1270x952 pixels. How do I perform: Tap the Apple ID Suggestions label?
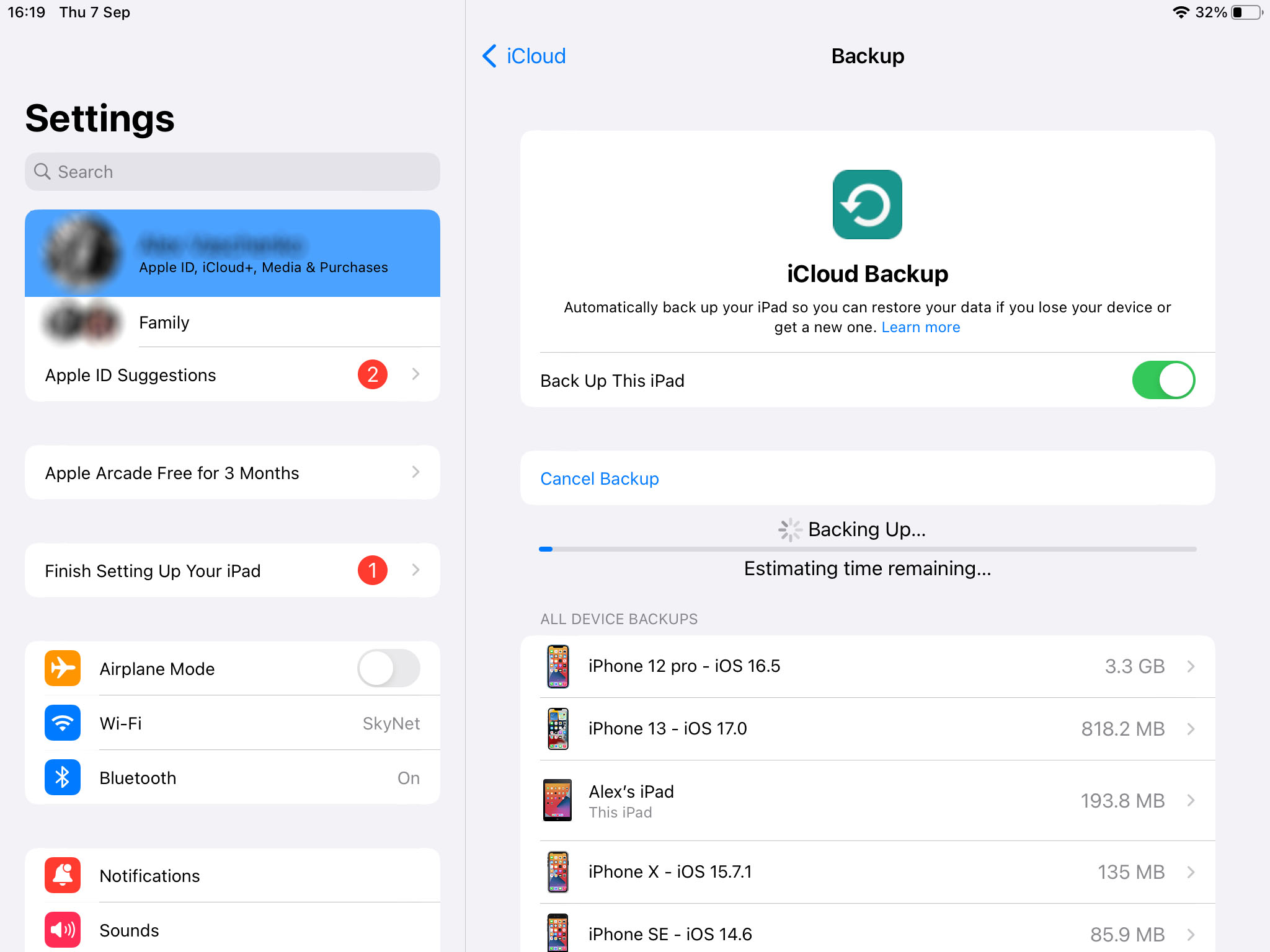click(x=130, y=375)
